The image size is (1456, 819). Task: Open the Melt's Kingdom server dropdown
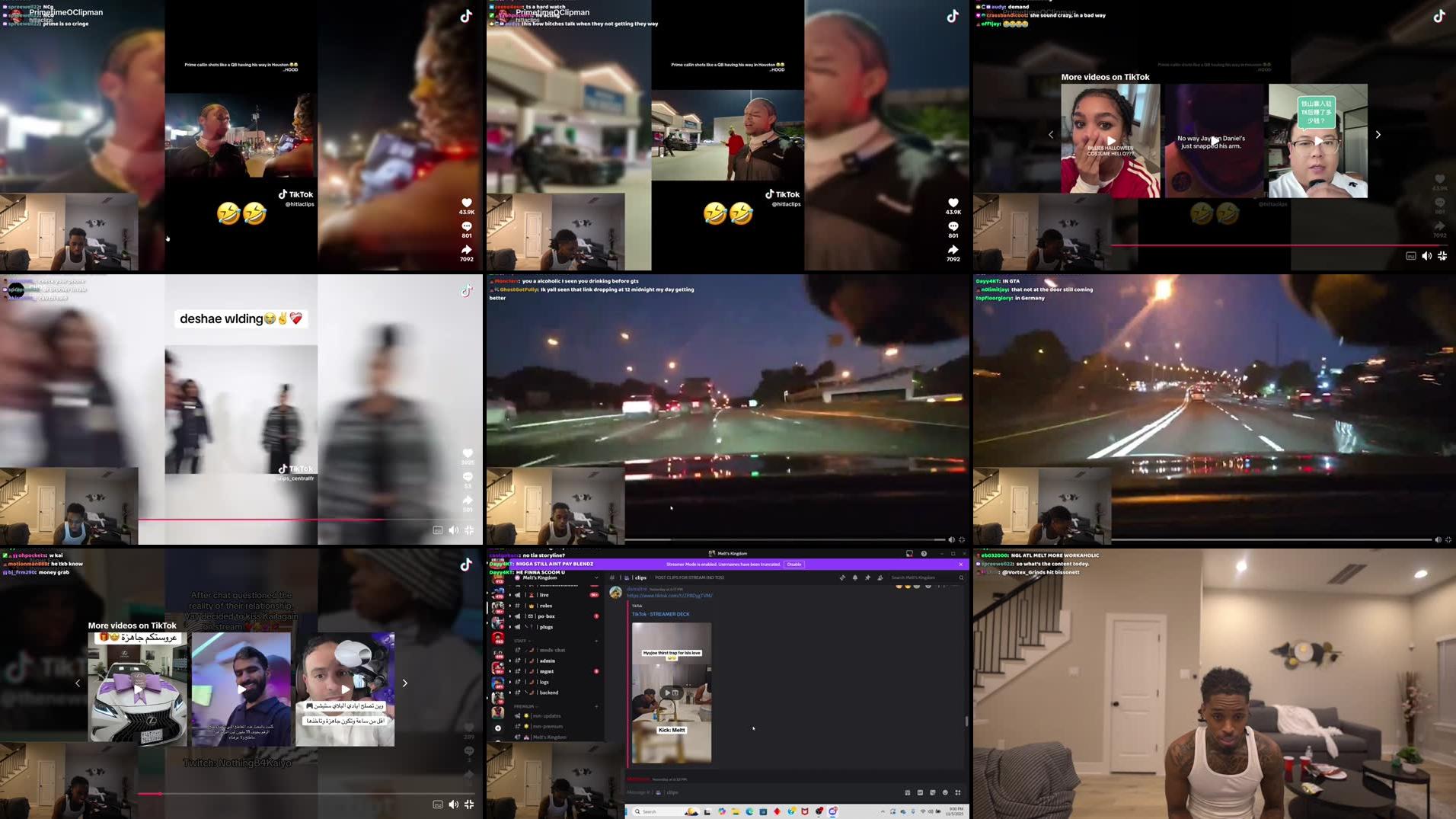click(556, 577)
